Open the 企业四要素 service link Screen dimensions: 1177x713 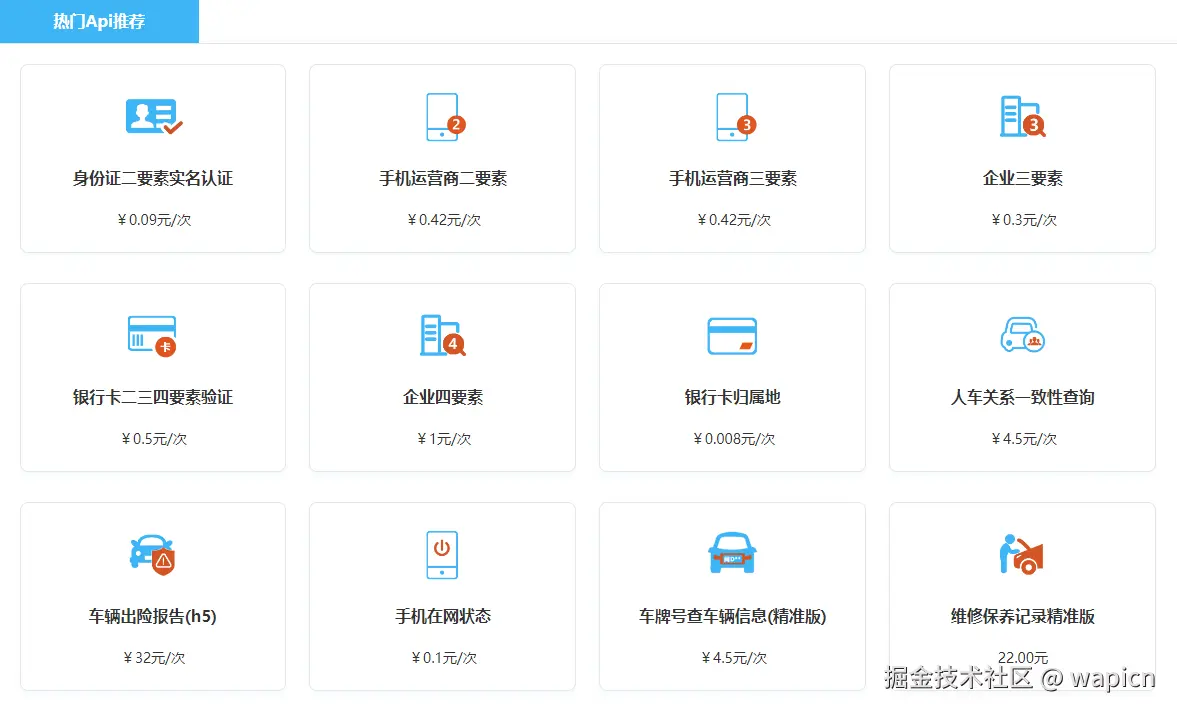pyautogui.click(x=442, y=397)
